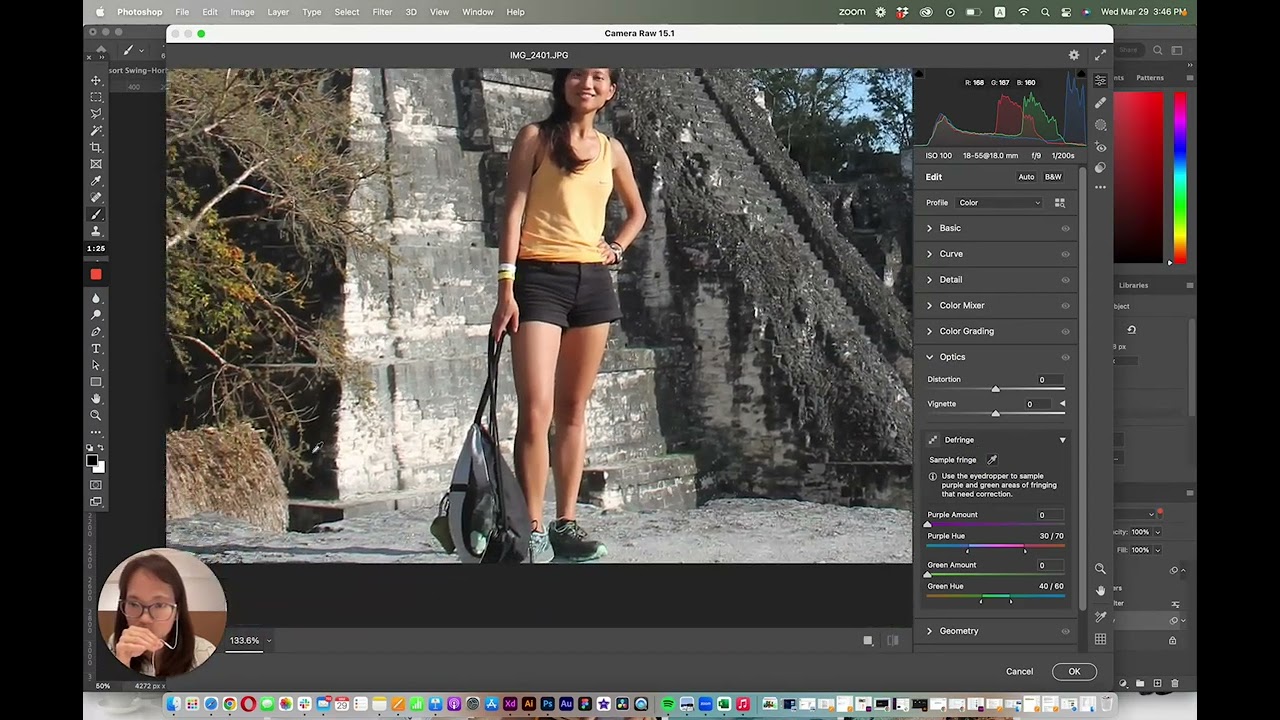Expand the Curve panel
Image resolution: width=1280 pixels, height=720 pixels.
[x=929, y=254]
